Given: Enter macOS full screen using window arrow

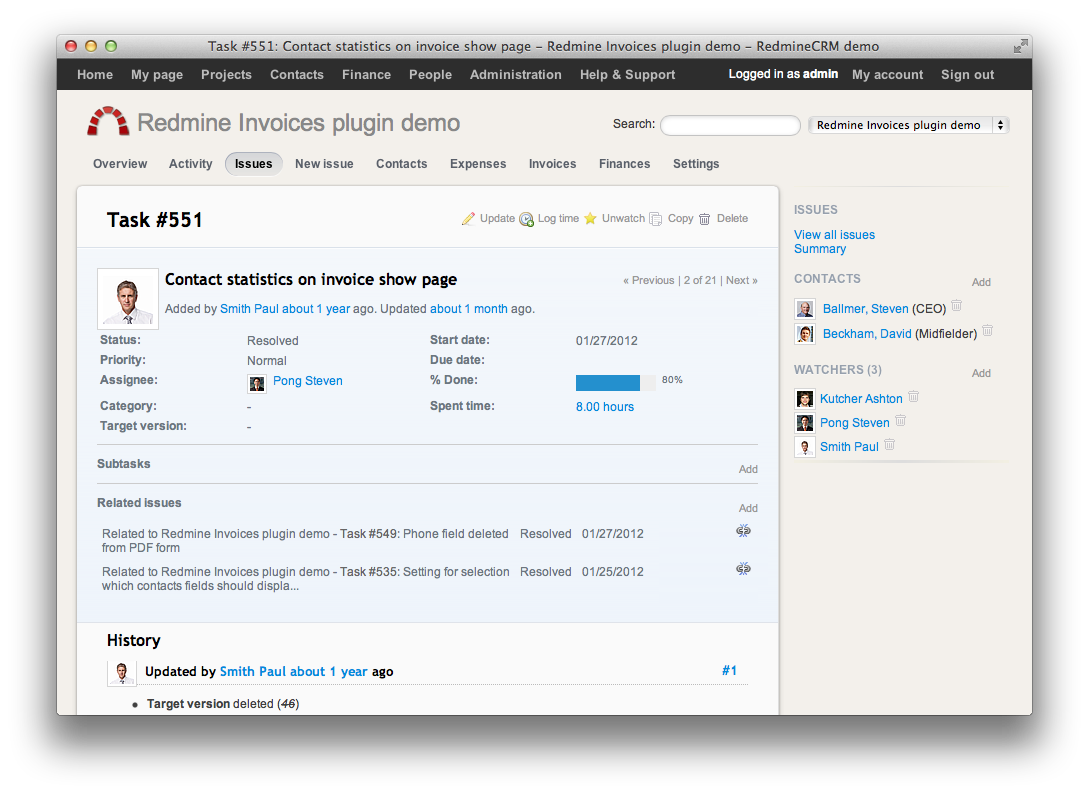Looking at the screenshot, I should [x=1019, y=46].
